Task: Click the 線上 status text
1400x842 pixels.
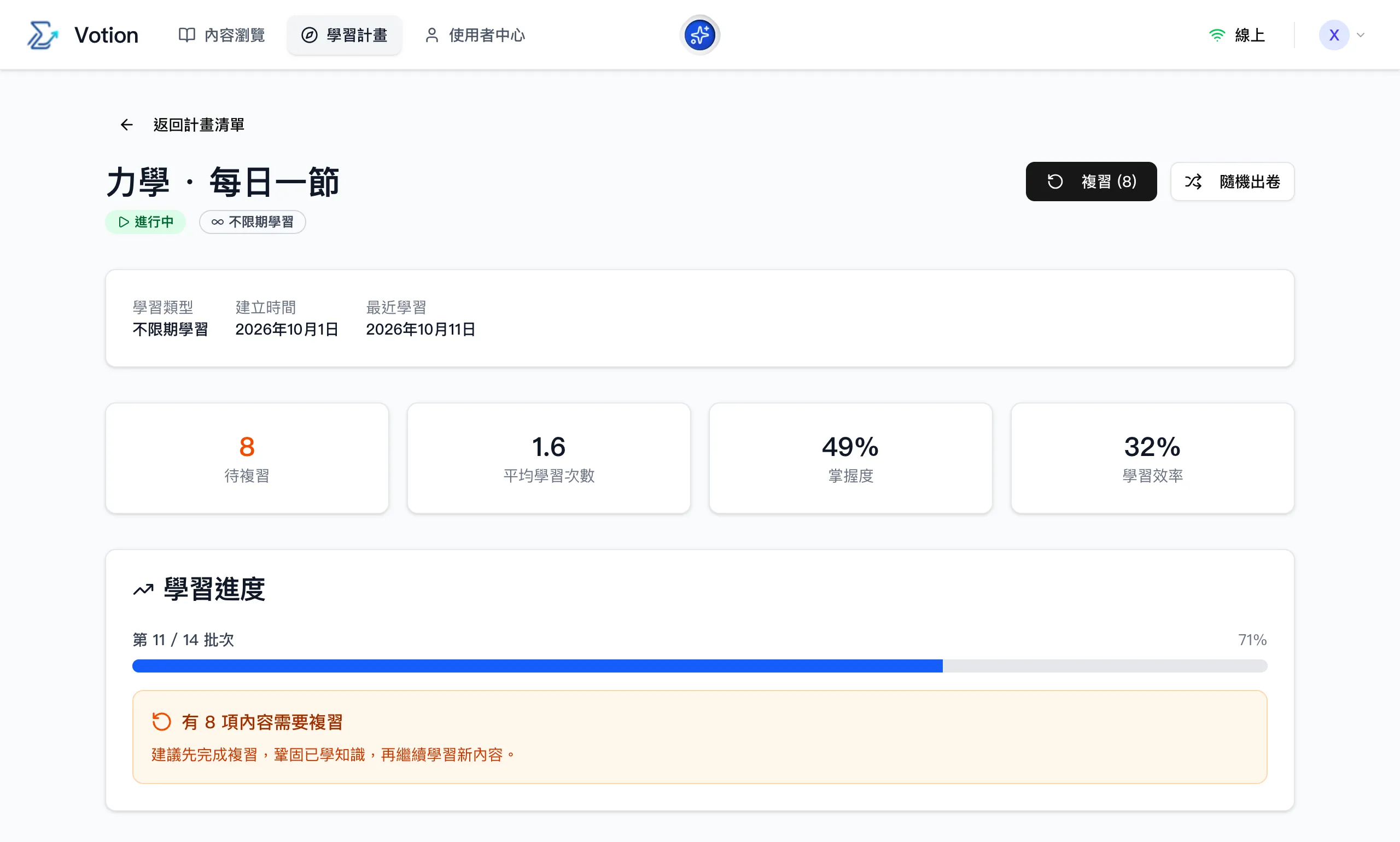Action: coord(1250,35)
